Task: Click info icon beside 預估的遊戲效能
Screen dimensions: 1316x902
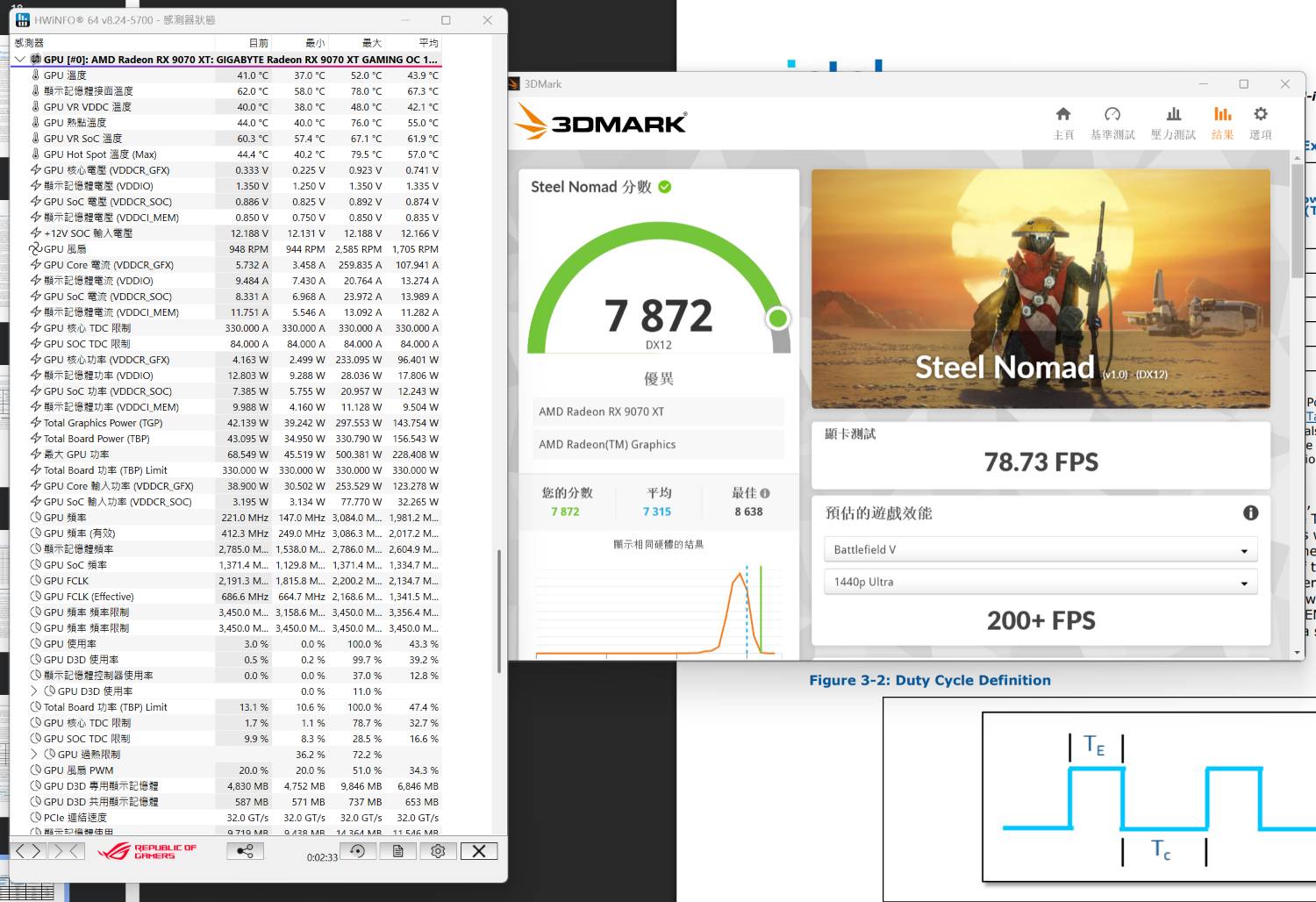Action: 1250,513
